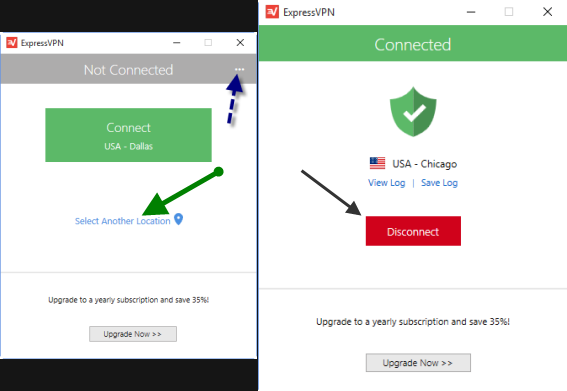Click the ExpressVPN logo in the left window title
Image resolution: width=567 pixels, height=391 pixels.
point(12,43)
